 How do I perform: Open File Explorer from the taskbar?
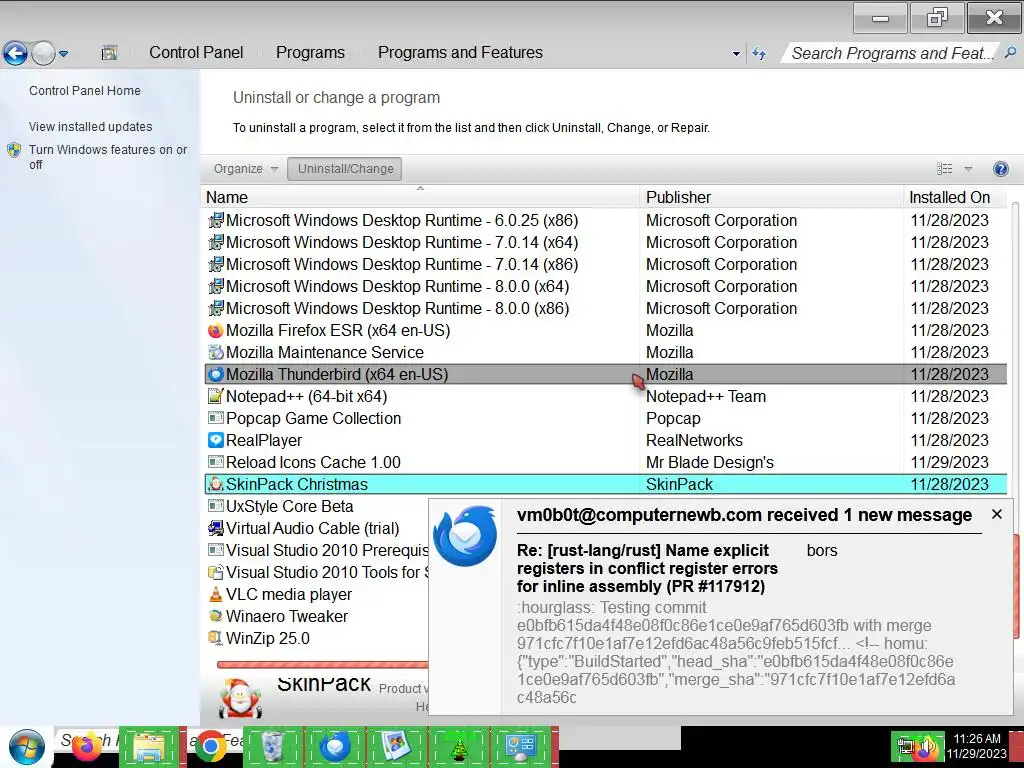(149, 747)
